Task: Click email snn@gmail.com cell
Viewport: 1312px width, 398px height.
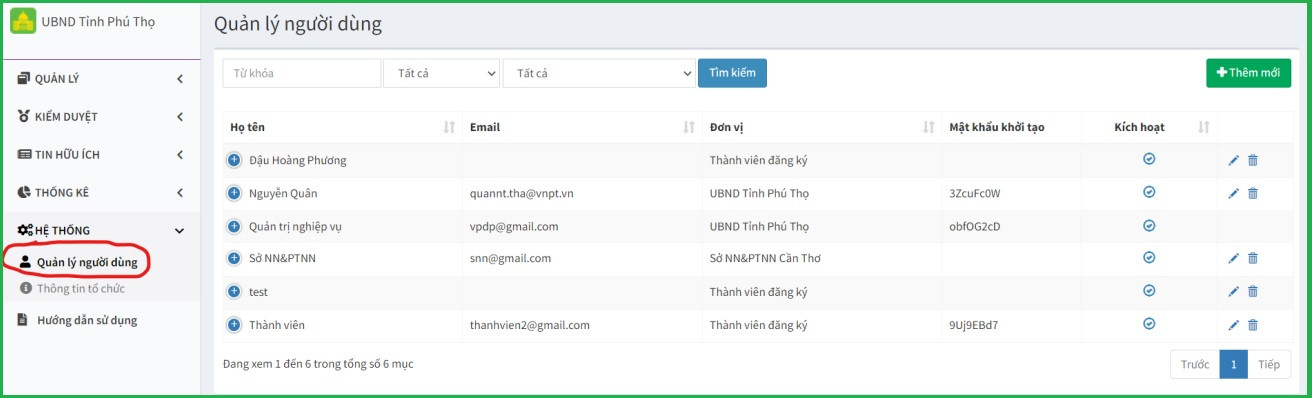Action: click(x=510, y=258)
